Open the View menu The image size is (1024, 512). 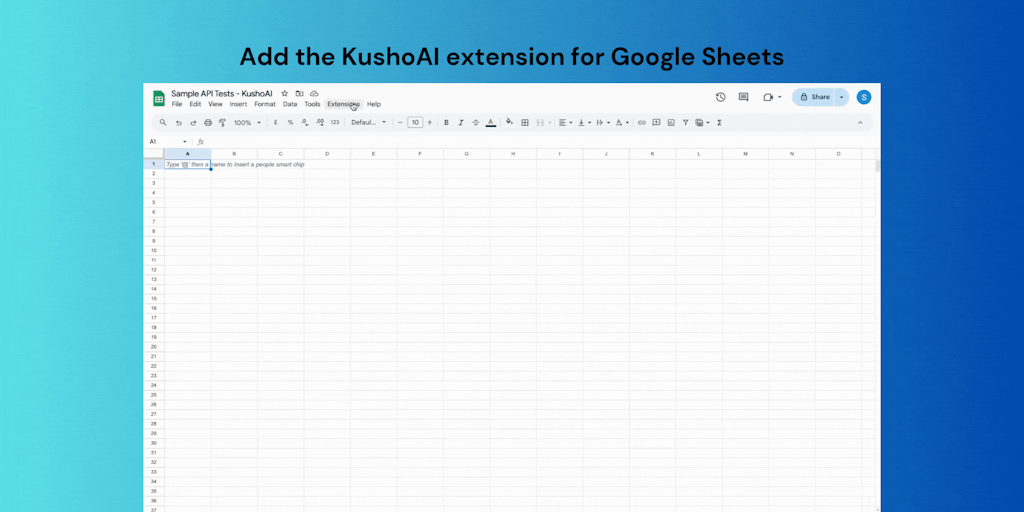(x=216, y=104)
